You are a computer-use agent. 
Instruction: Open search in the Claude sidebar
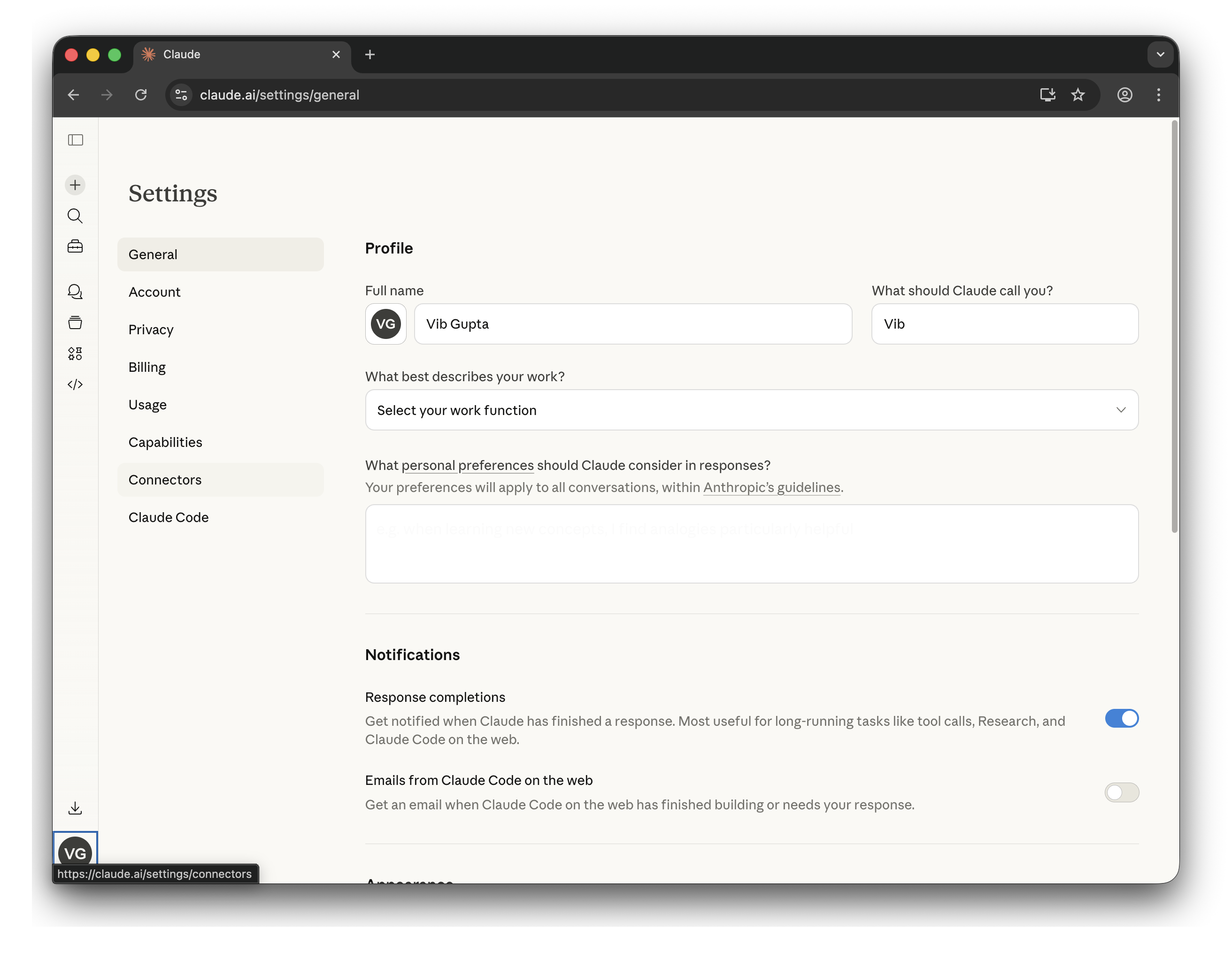(75, 216)
